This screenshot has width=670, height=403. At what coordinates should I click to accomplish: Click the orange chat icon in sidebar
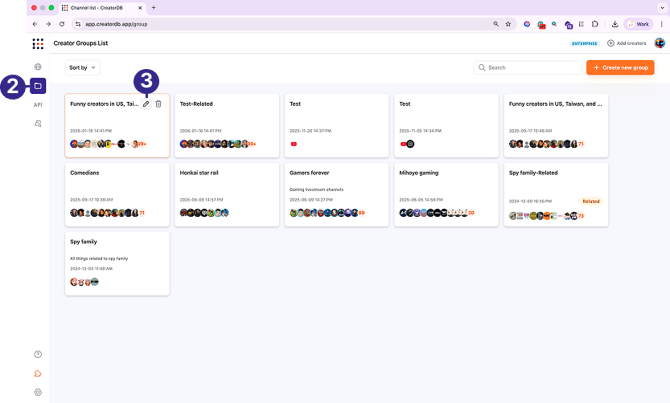tap(38, 373)
